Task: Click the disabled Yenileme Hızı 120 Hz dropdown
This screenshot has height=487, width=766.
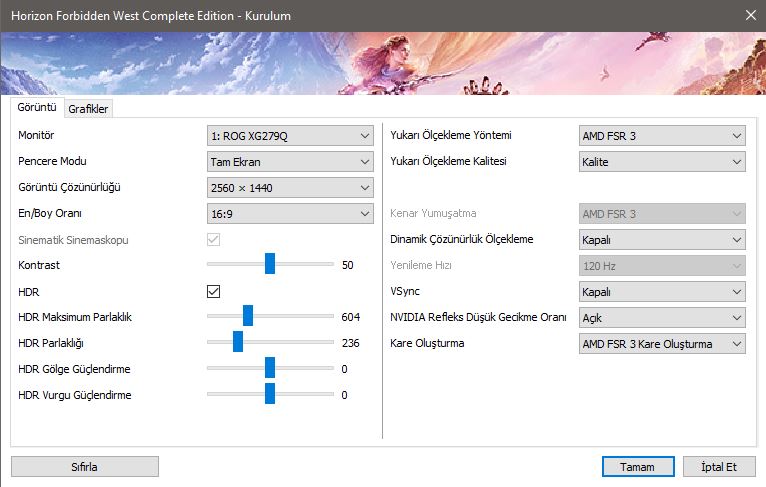Action: click(x=662, y=266)
